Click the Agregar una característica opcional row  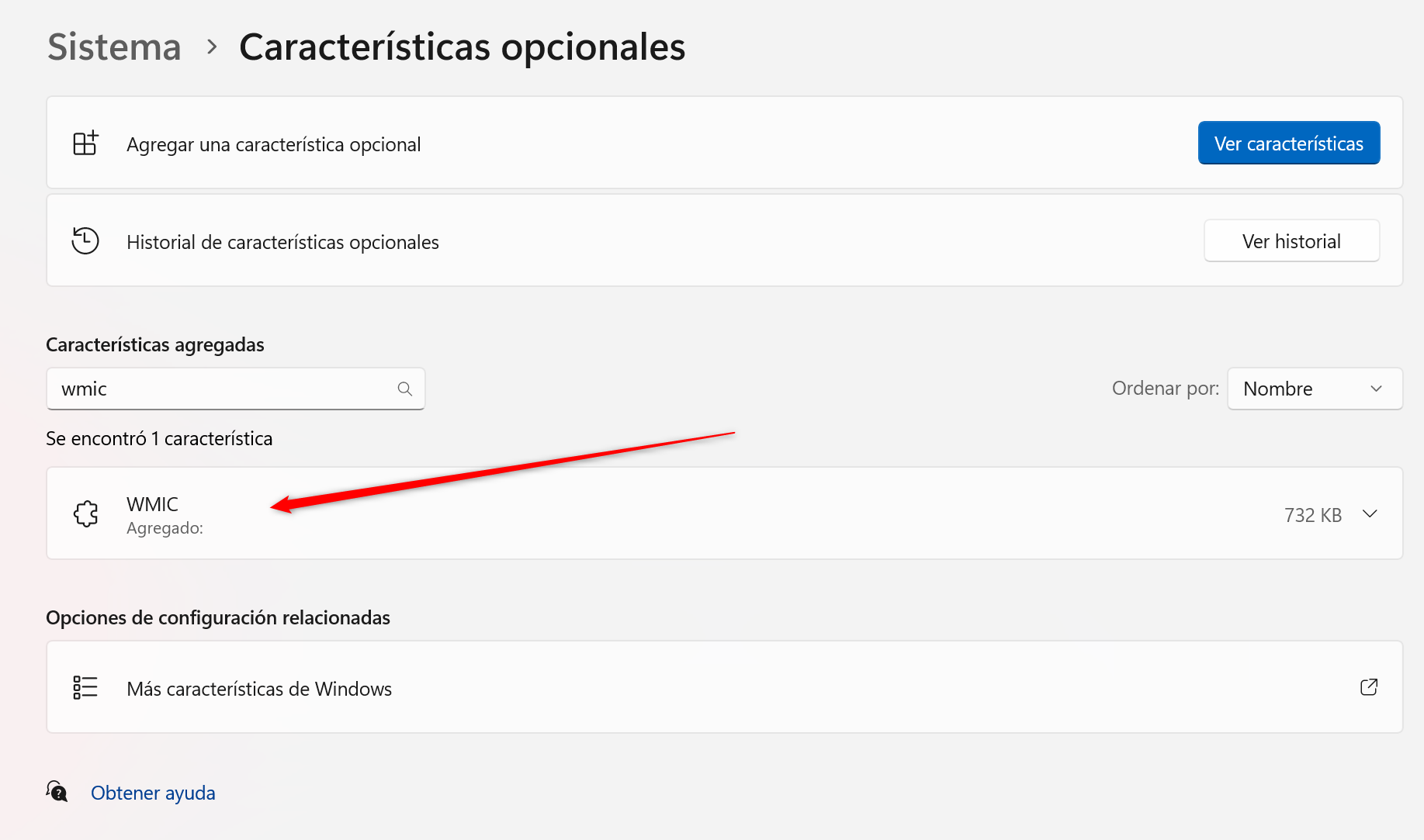(724, 143)
